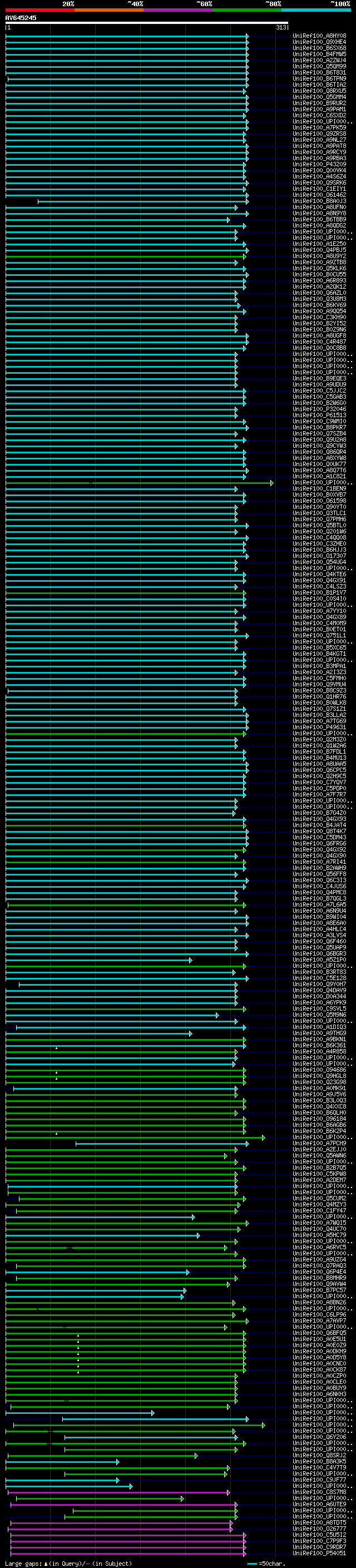Viewport: 356px width, 1568px height.
Task: Click the last hit UniRef100_P54051
Action: (x=319, y=1554)
